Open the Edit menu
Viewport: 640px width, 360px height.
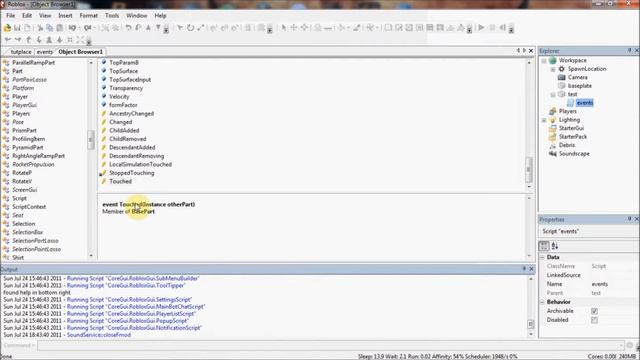[x=27, y=16]
